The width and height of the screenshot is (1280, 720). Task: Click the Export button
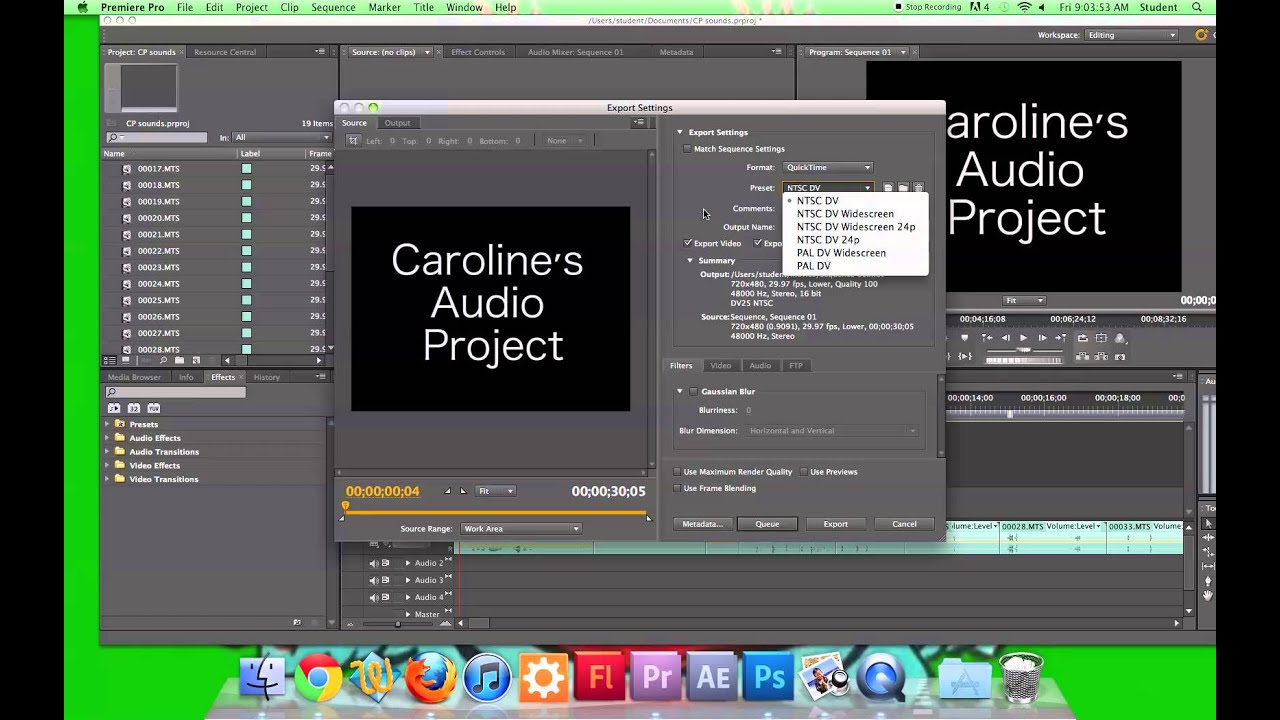tap(835, 524)
